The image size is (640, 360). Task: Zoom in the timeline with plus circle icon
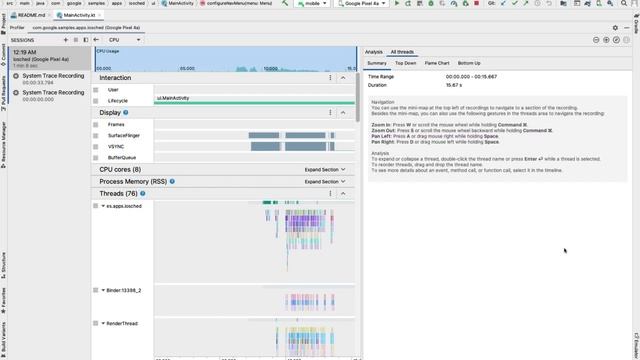pyautogui.click(x=606, y=40)
